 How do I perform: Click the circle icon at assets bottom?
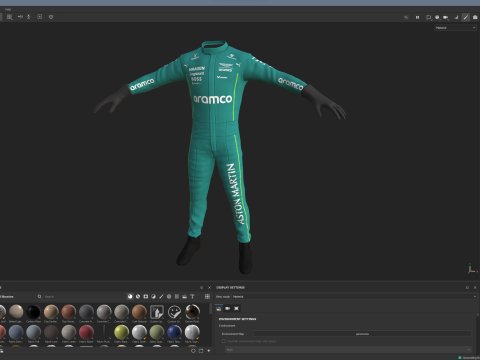[x=193, y=351]
